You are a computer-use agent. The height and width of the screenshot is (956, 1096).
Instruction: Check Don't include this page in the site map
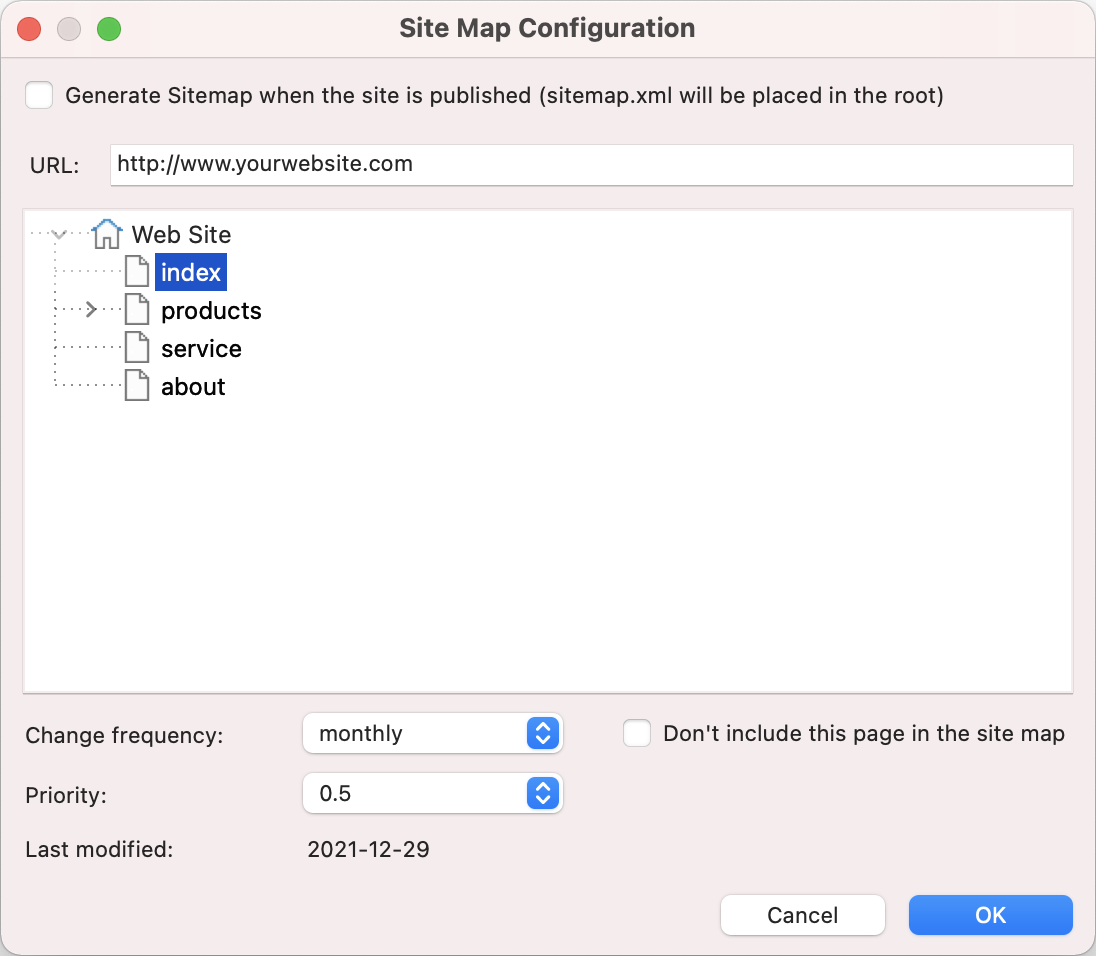click(637, 733)
